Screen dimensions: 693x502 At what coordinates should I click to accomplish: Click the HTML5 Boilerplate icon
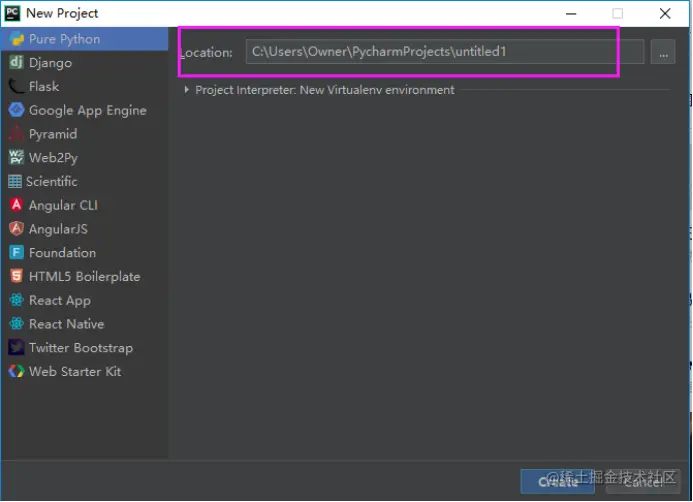pos(16,277)
